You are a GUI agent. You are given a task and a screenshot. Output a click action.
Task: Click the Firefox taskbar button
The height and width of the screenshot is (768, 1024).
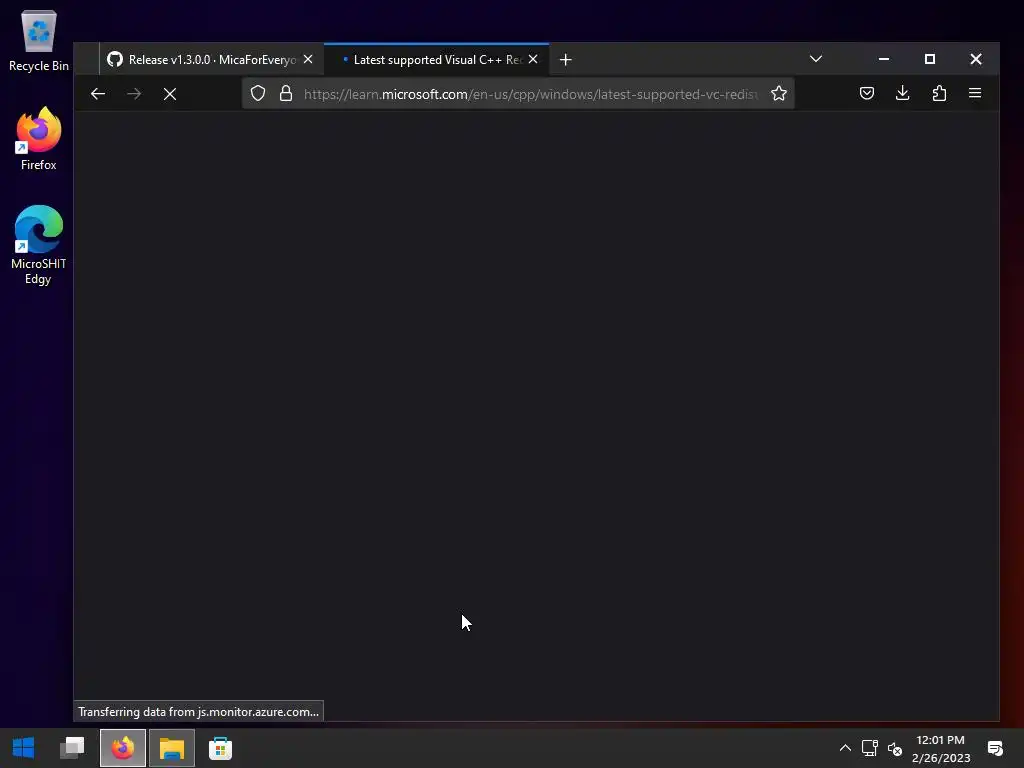tap(123, 748)
